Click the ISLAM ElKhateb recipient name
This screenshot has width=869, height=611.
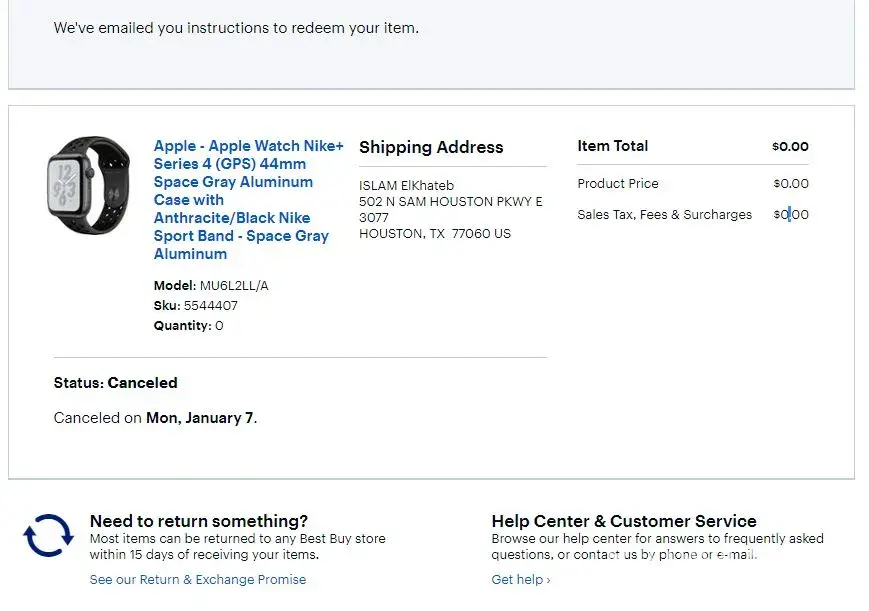pos(404,185)
